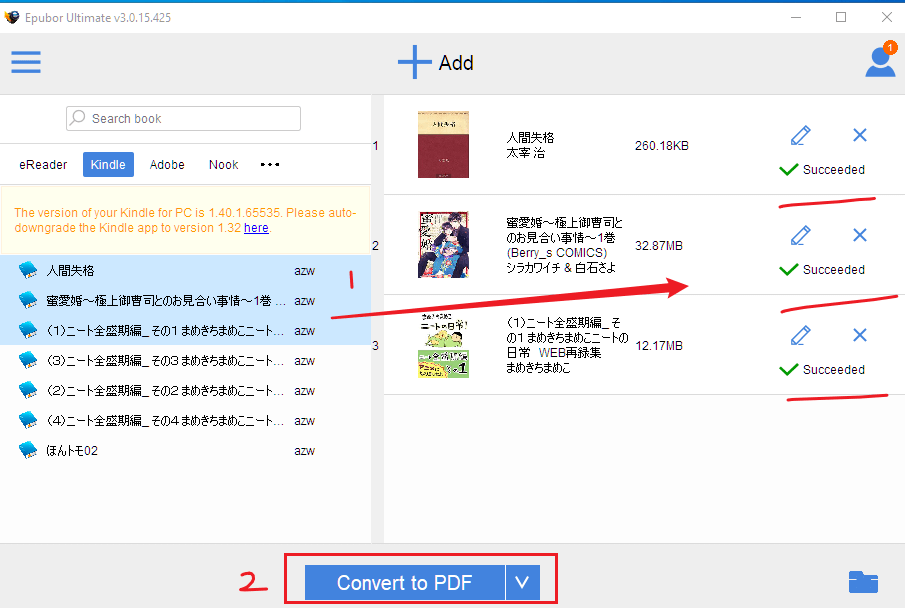Switch to the eReader tab
The image size is (905, 608).
[43, 165]
